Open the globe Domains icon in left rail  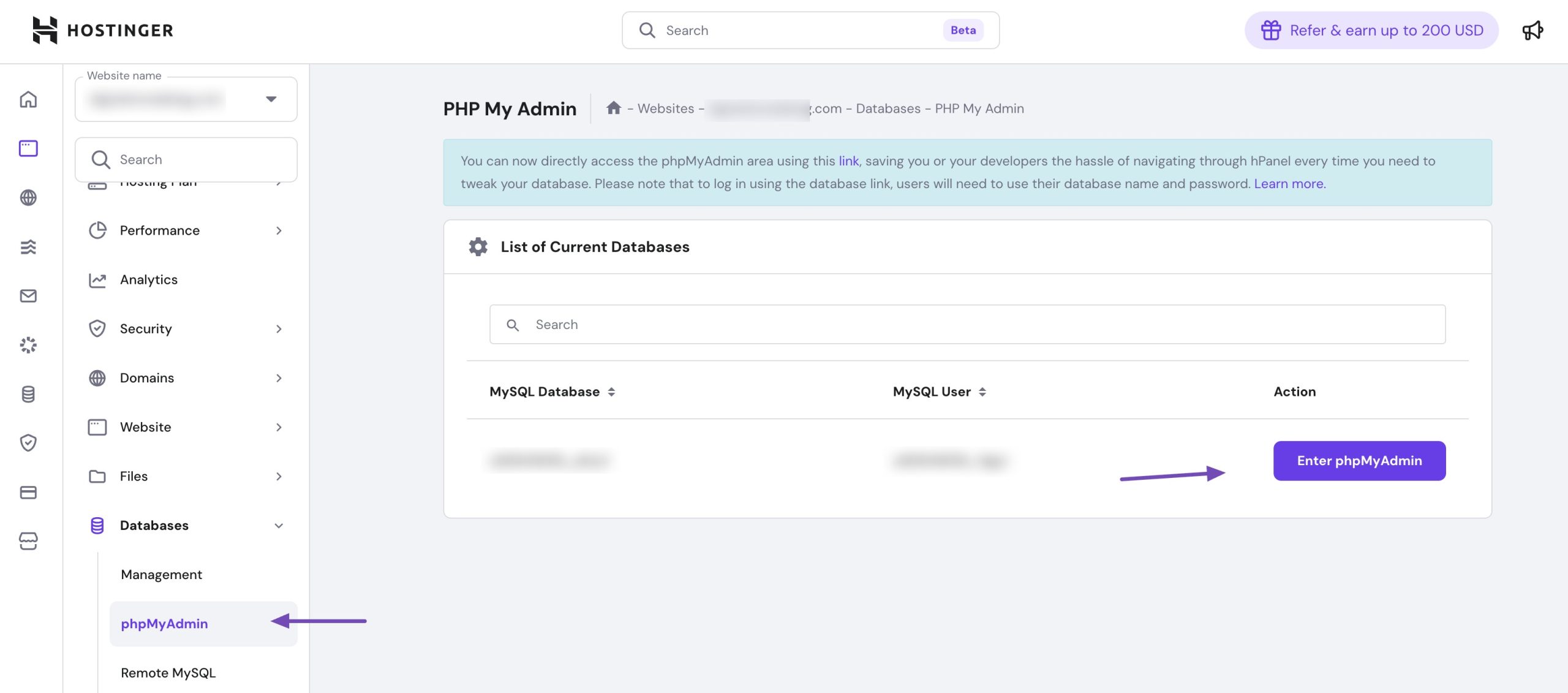[28, 197]
